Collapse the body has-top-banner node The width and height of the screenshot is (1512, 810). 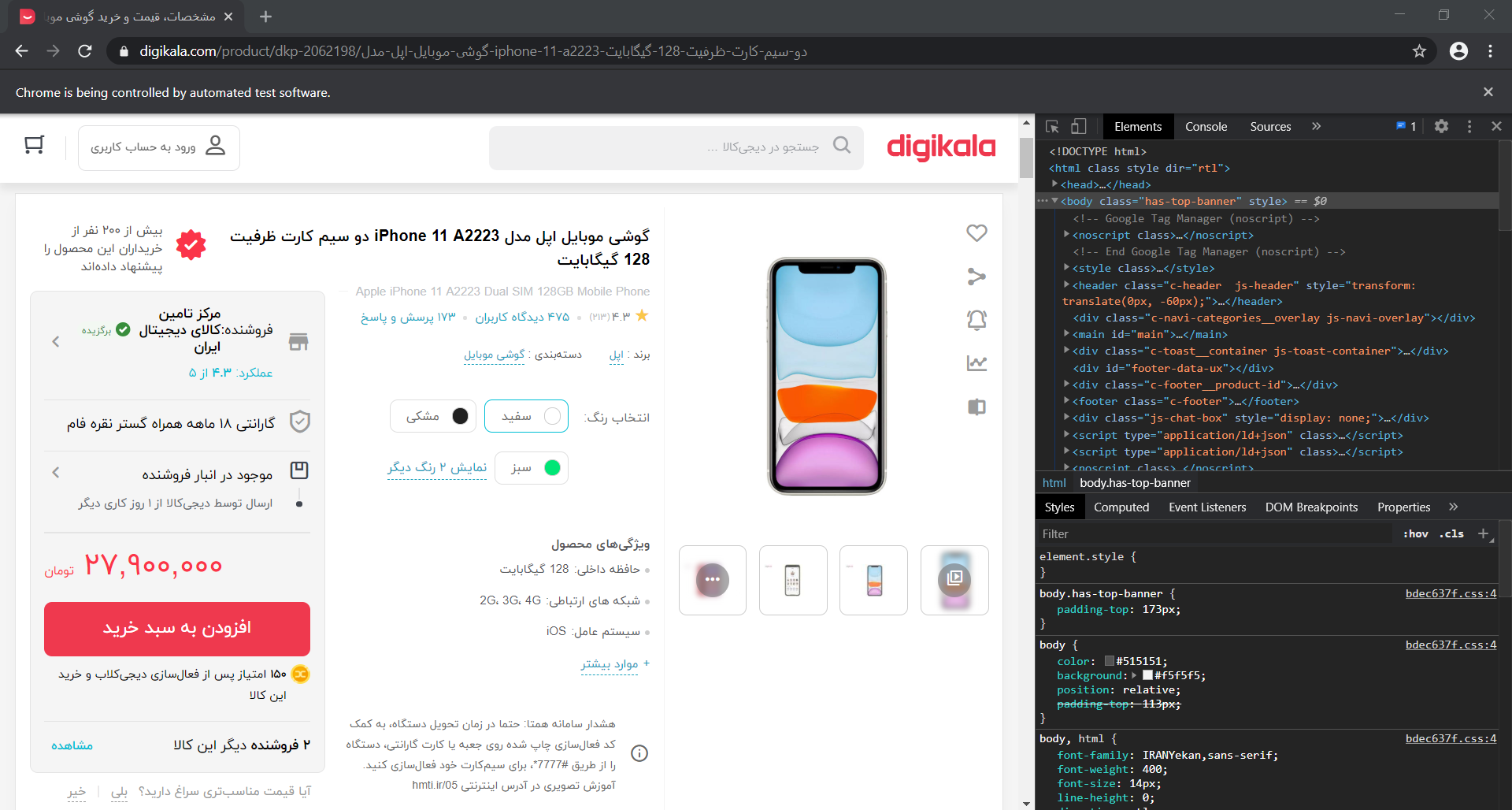[1054, 201]
